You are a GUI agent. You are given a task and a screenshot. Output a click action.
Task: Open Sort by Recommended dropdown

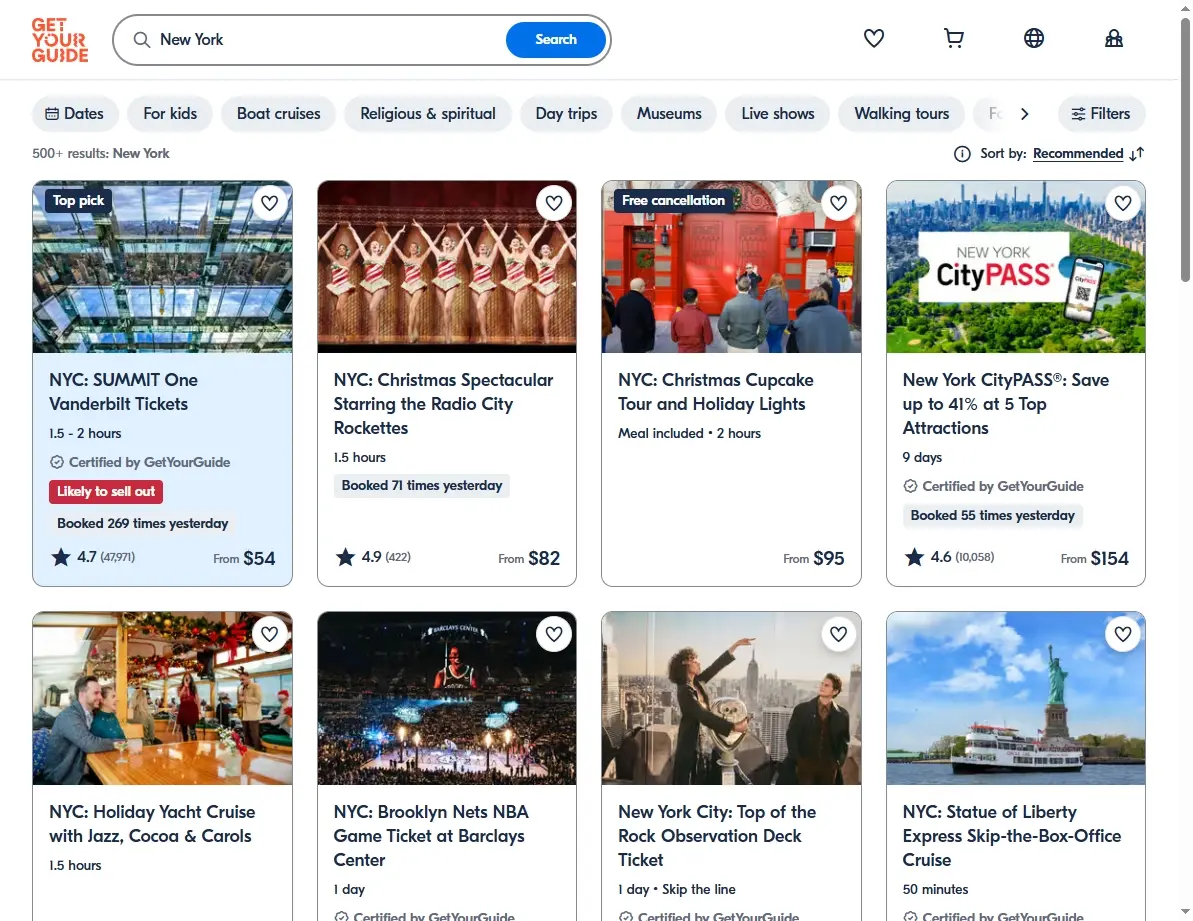(1077, 154)
